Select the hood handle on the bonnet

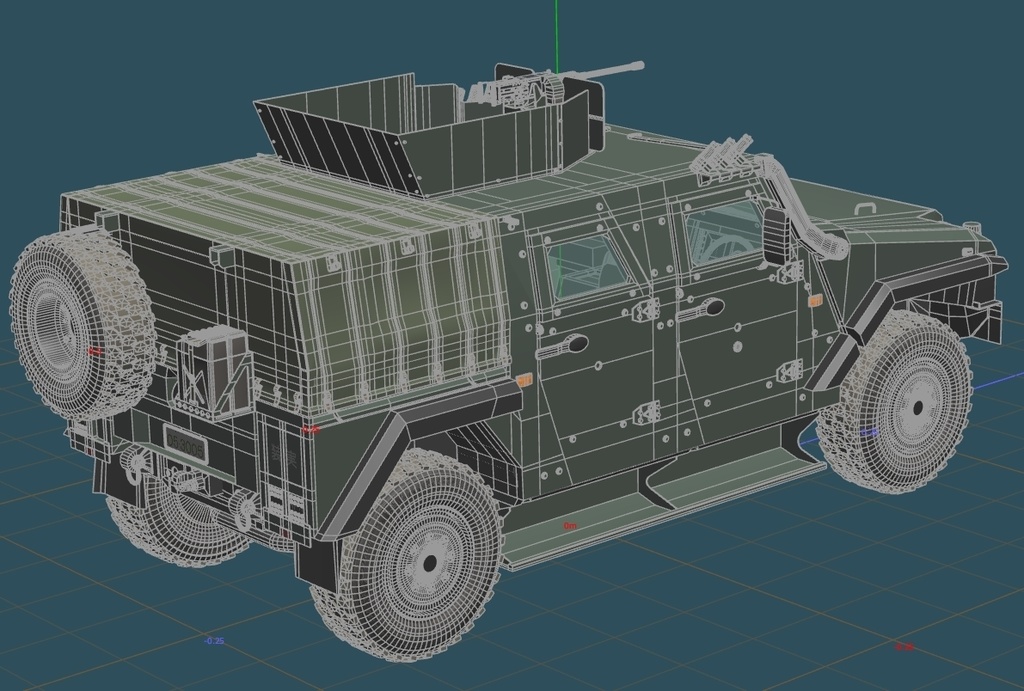tap(866, 208)
